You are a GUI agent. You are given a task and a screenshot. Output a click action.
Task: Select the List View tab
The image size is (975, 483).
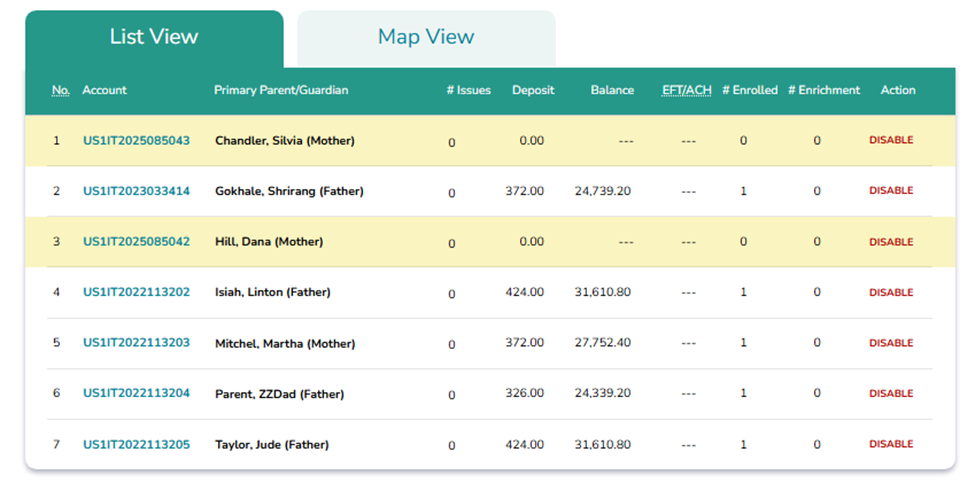pos(154,38)
